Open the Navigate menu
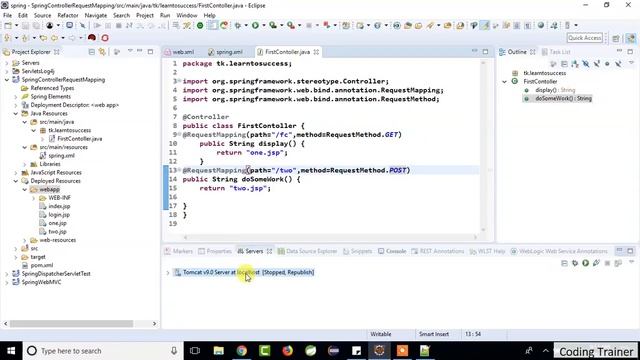 (96, 15)
